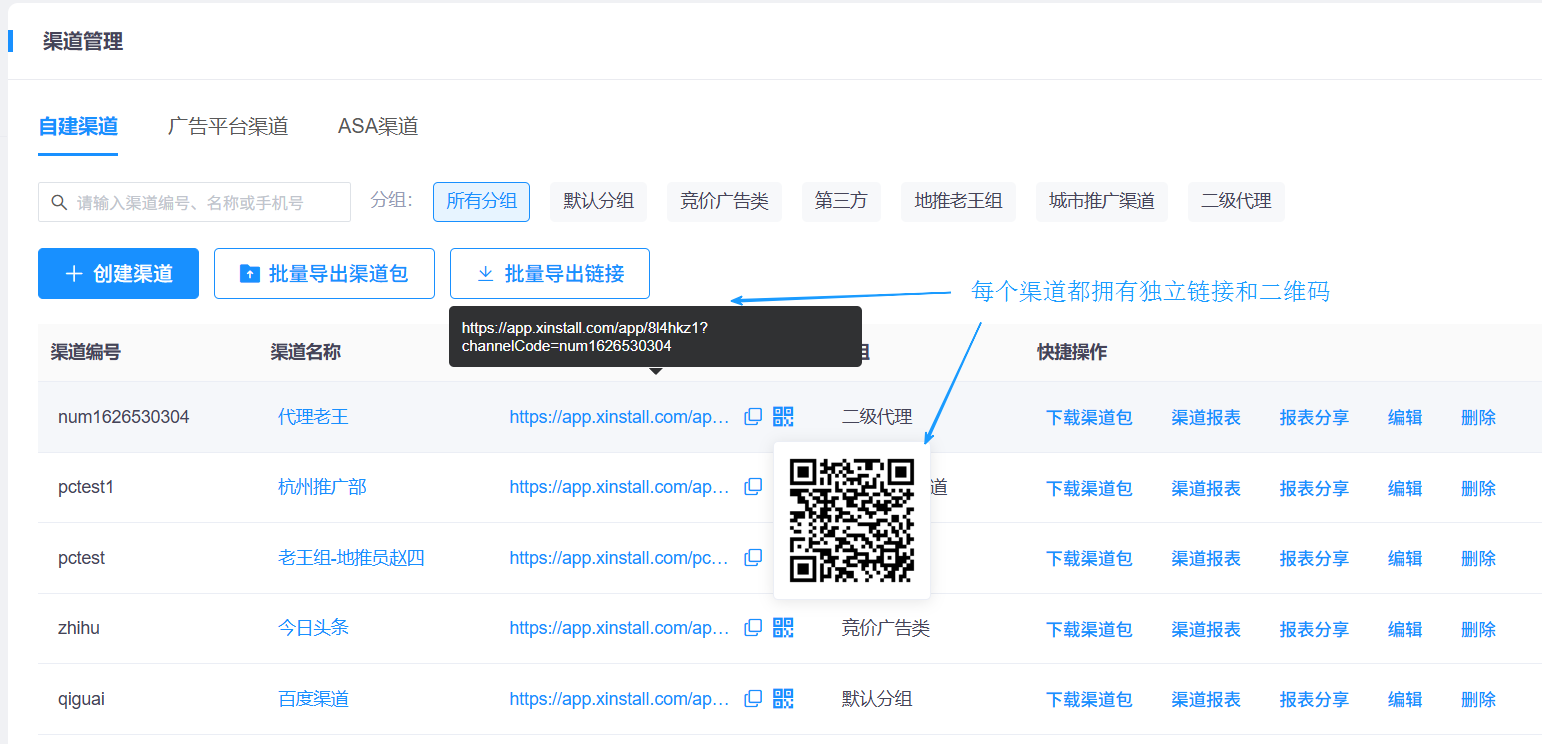The height and width of the screenshot is (744, 1542).
Task: Click 编辑 for 今日头条
Action: click(x=1405, y=629)
